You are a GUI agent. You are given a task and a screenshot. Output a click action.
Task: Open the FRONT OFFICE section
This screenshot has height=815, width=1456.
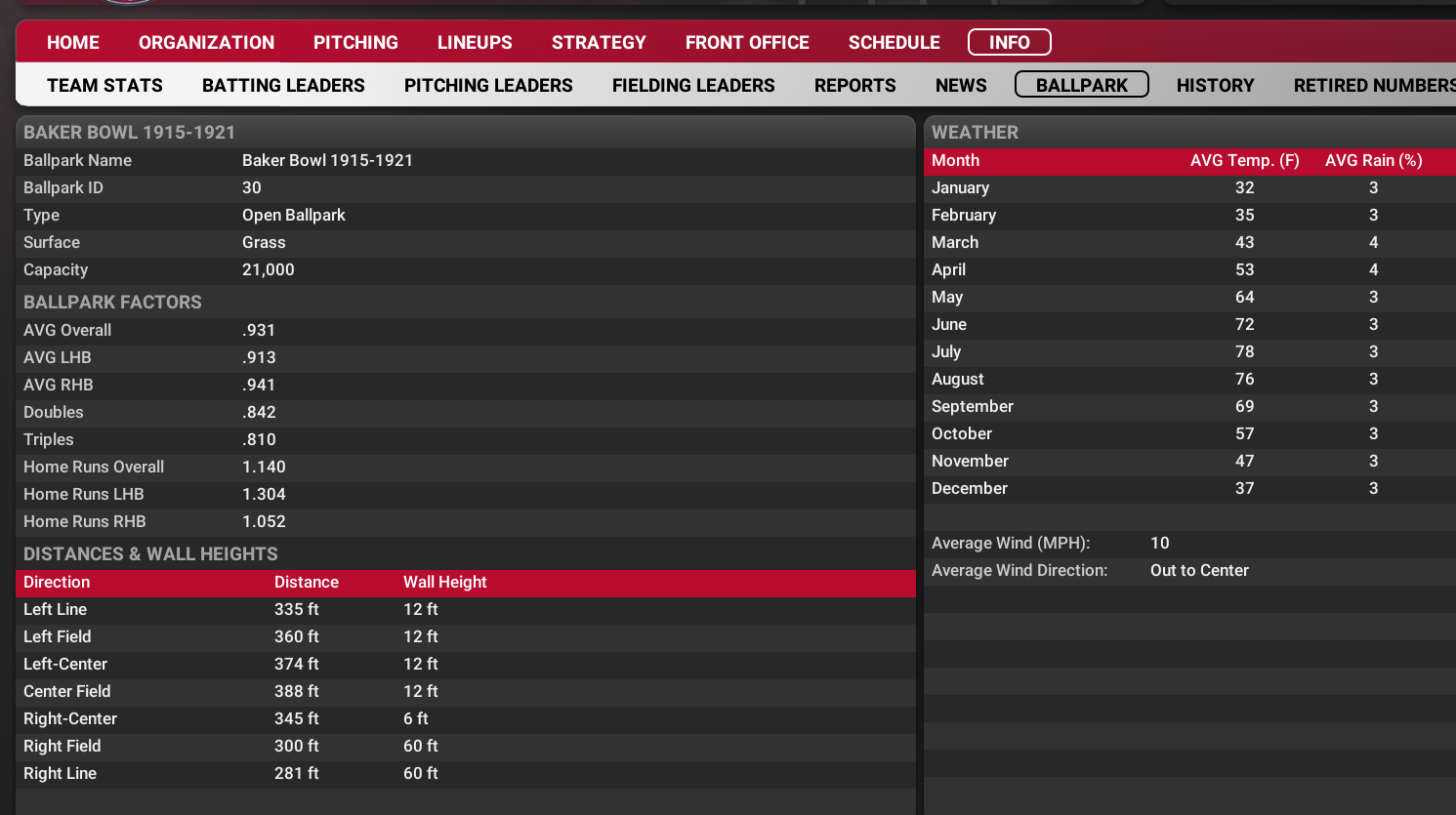click(x=747, y=43)
